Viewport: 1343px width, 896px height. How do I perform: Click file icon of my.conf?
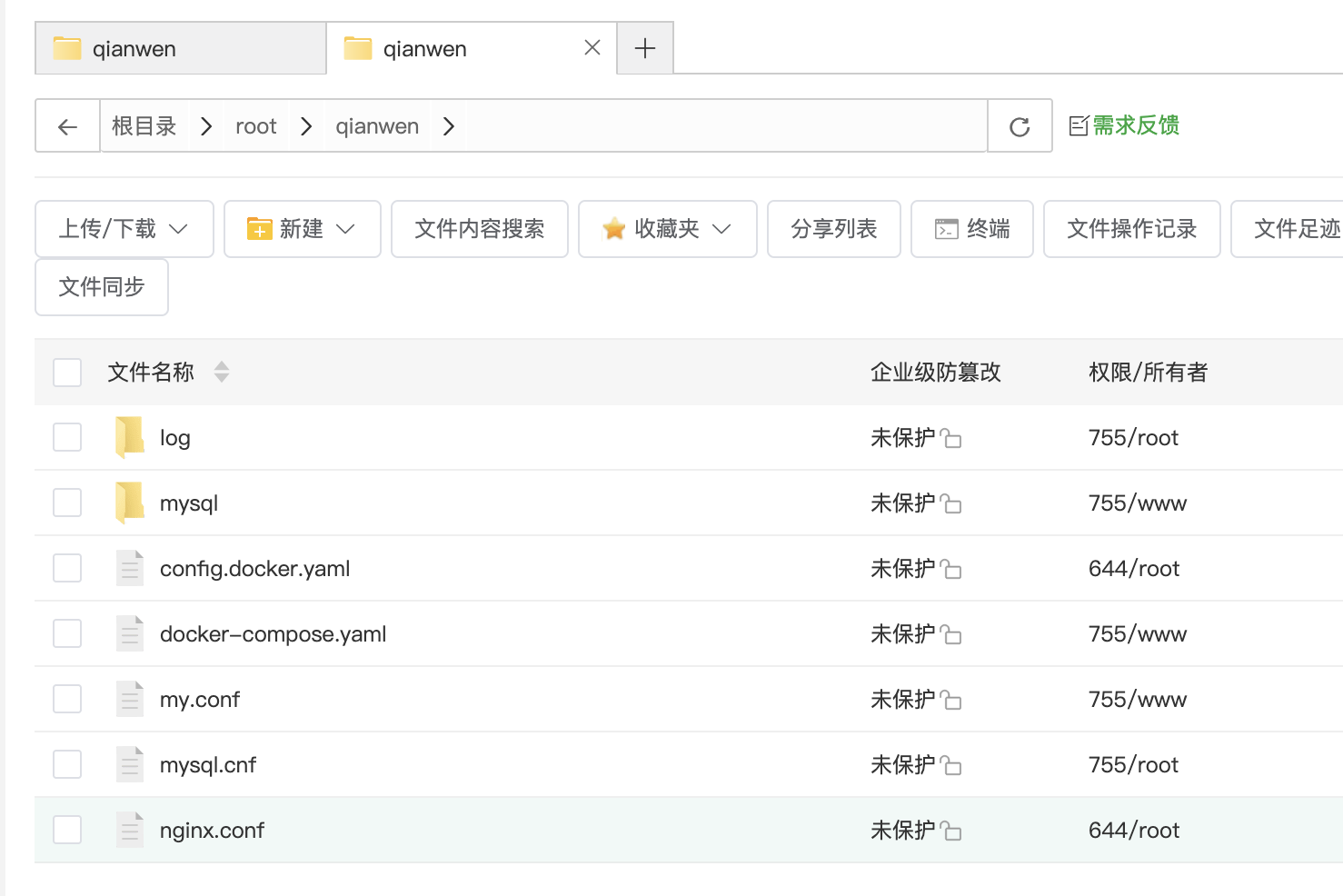pyautogui.click(x=130, y=699)
